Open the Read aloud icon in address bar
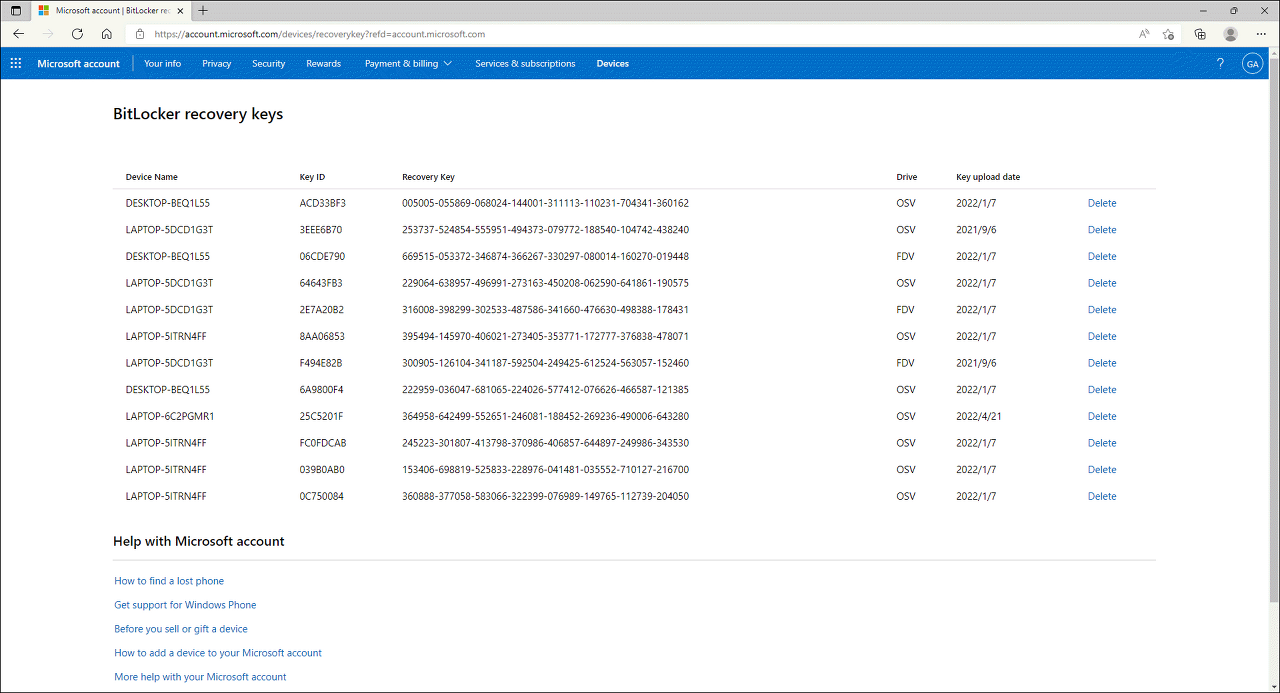The image size is (1280, 693). pos(1144,34)
